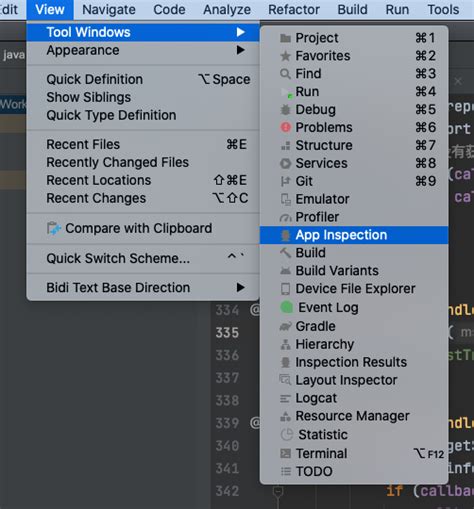Viewport: 474px width, 509px height.
Task: Open the Navigate menu
Action: (x=109, y=10)
